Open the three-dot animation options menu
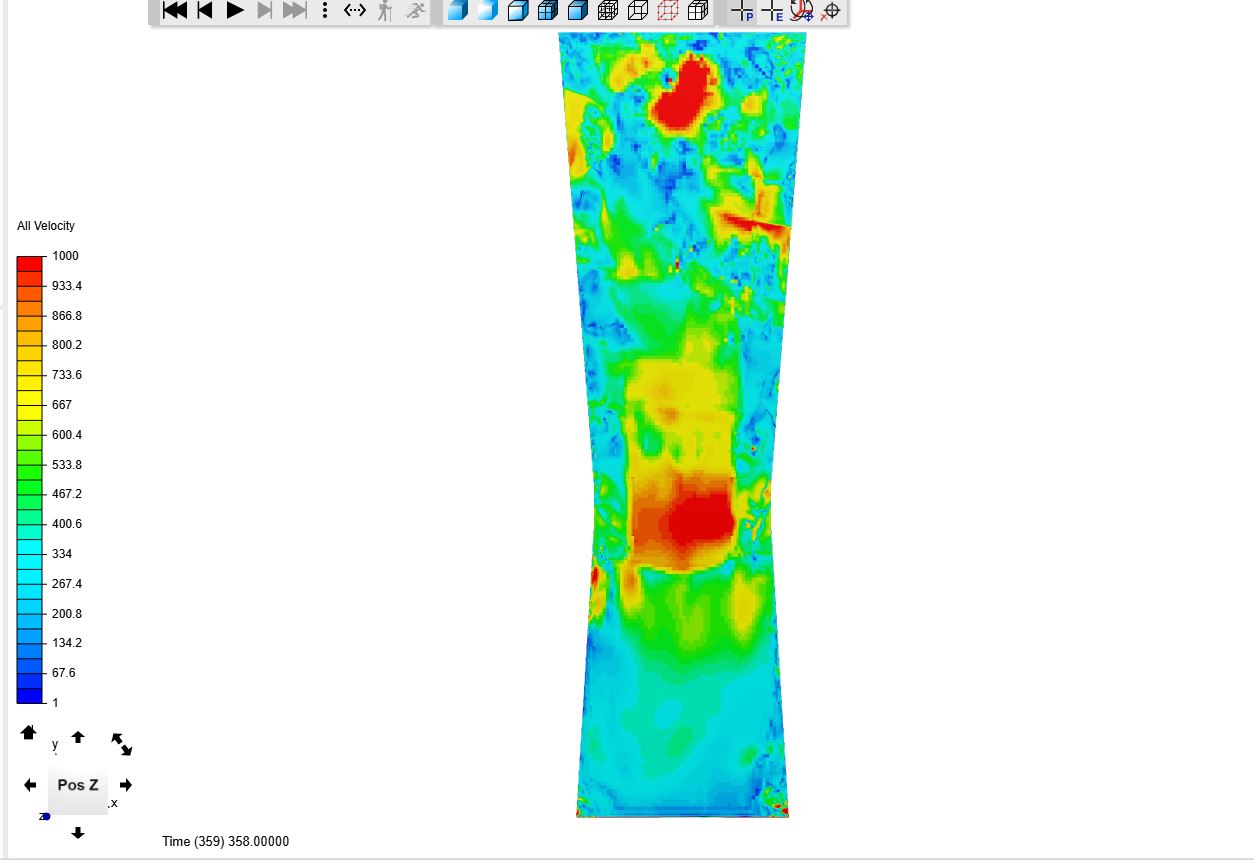Screen dimensions: 1254x863 325,11
